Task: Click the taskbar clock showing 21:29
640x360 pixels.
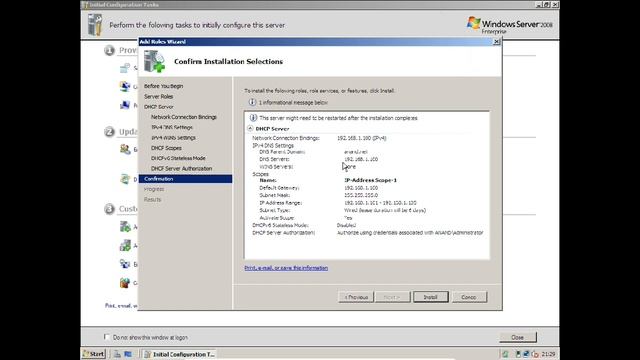Action: (548, 354)
